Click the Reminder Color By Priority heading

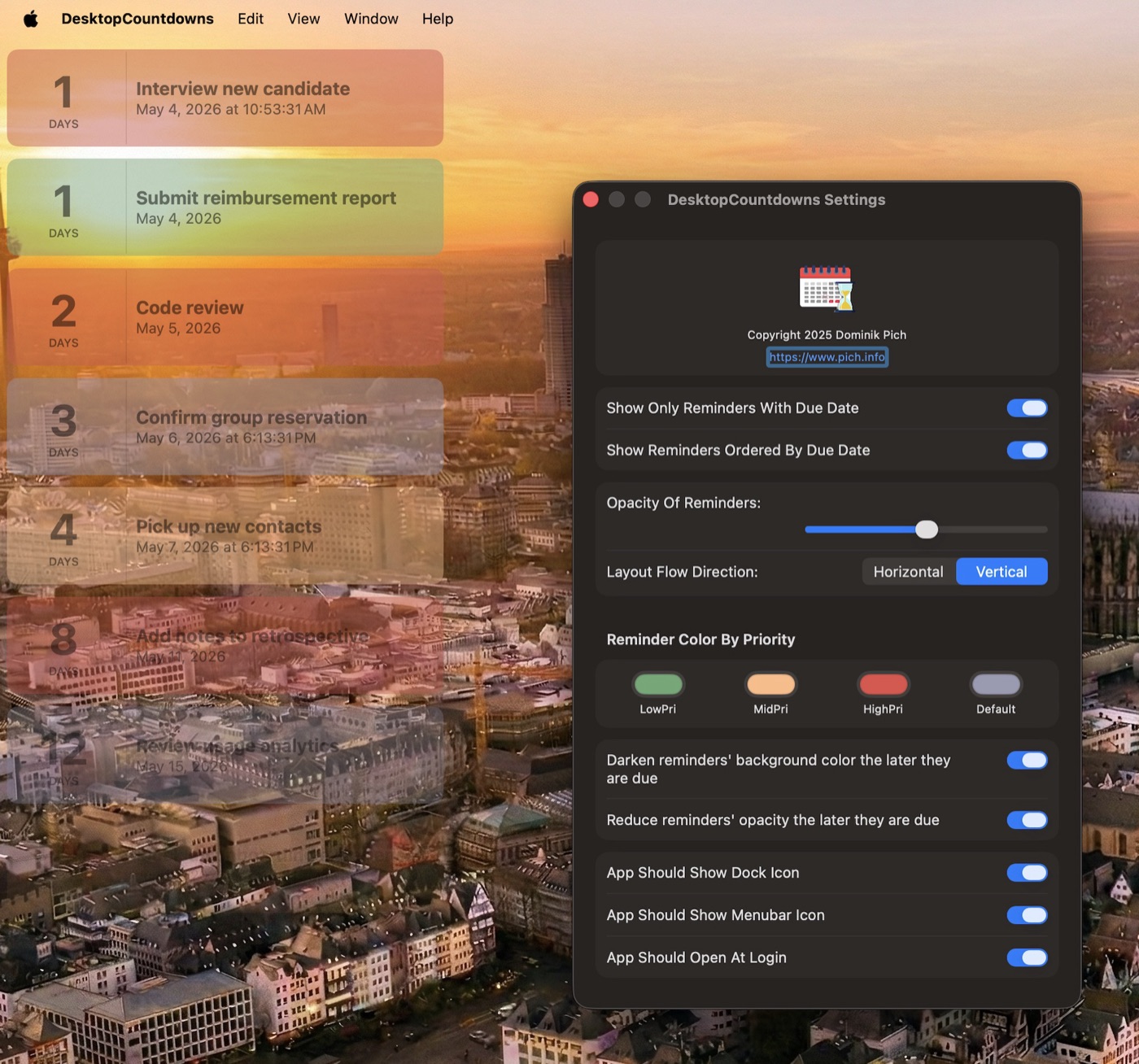[700, 640]
